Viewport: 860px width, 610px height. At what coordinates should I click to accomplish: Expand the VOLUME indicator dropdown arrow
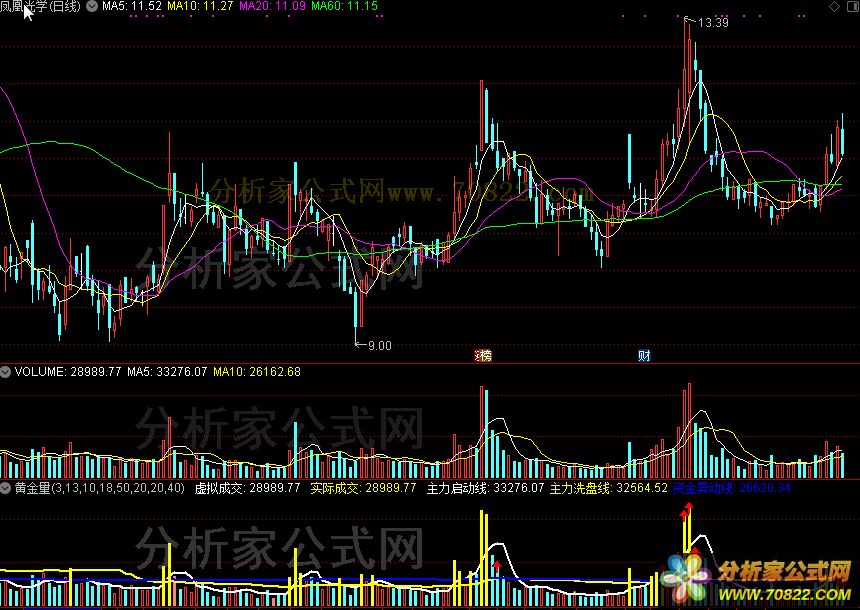point(5,372)
